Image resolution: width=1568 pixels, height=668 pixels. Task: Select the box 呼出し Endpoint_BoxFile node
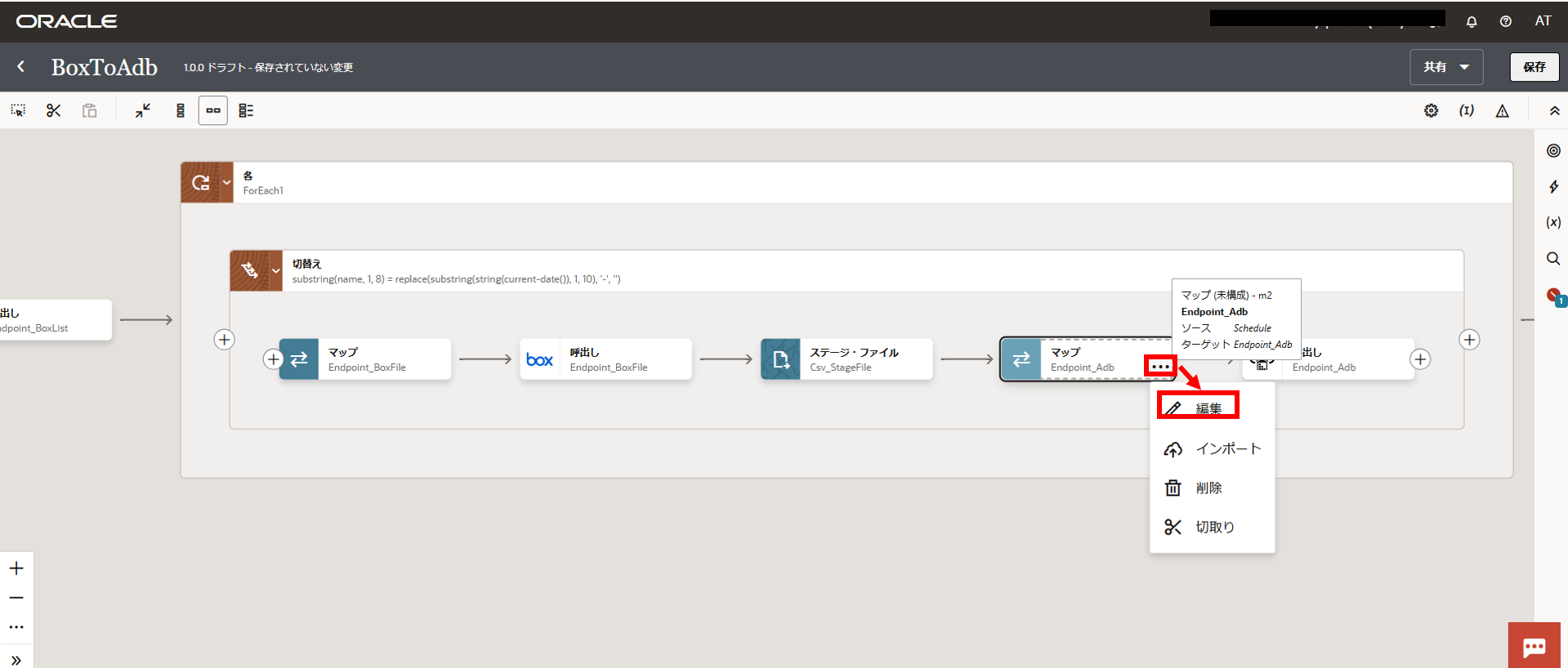pos(606,359)
